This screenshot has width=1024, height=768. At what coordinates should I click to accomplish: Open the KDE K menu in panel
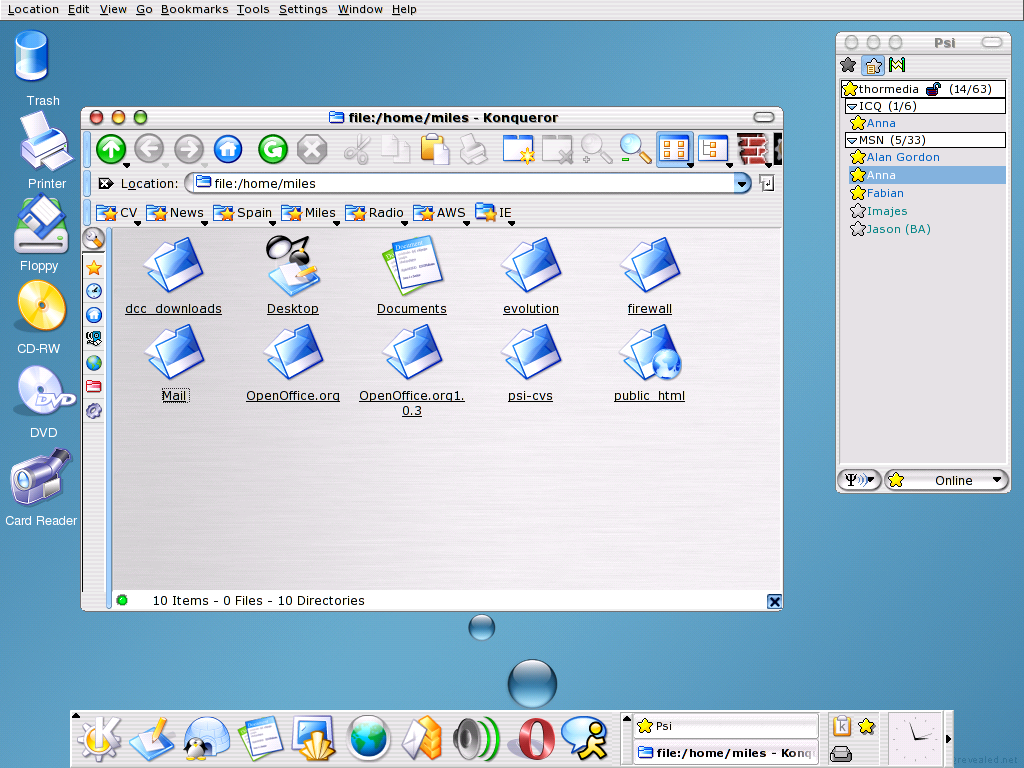coord(99,738)
